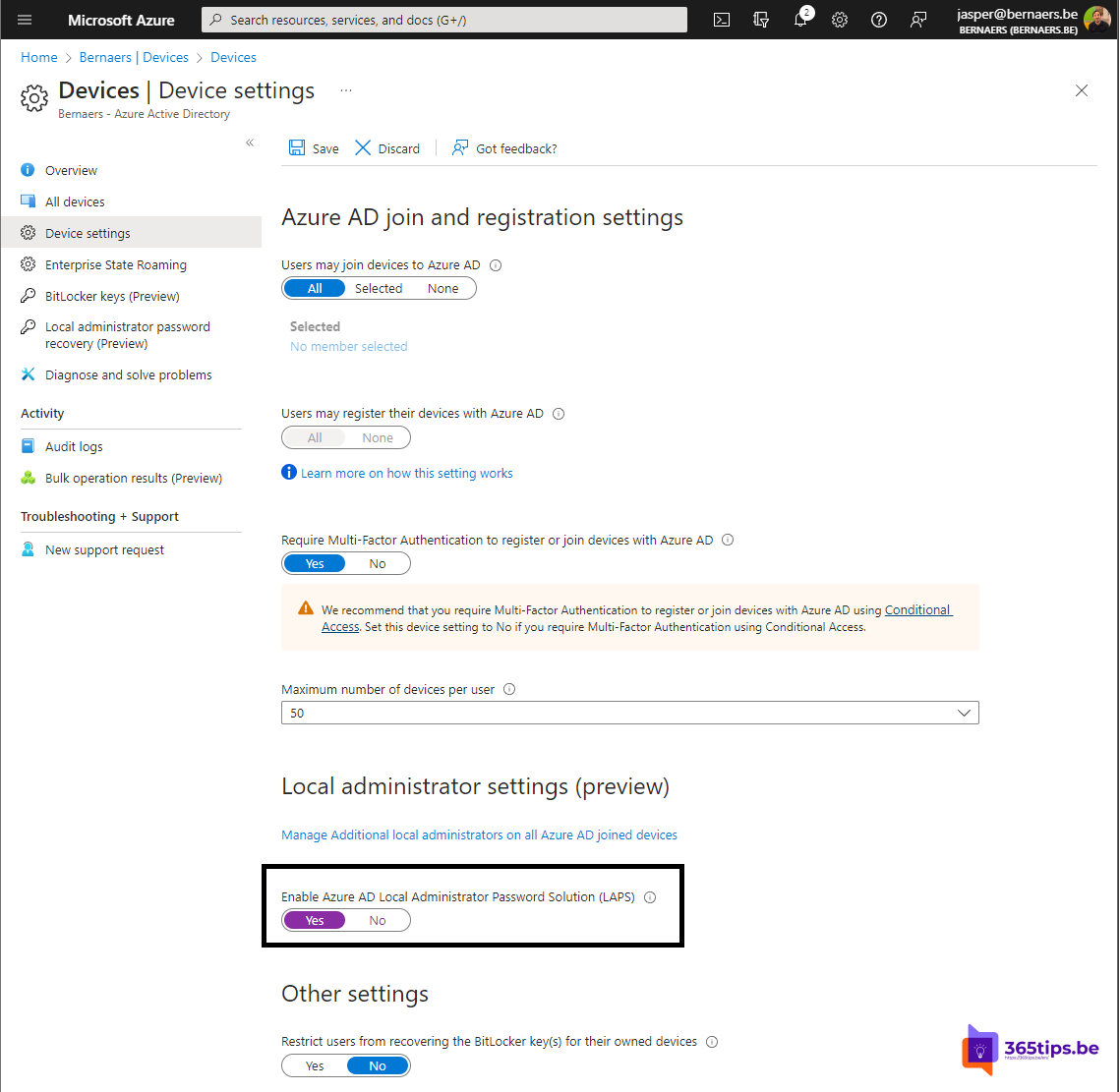Close the Device settings blade
The width and height of the screenshot is (1120, 1092).
coord(1082,90)
